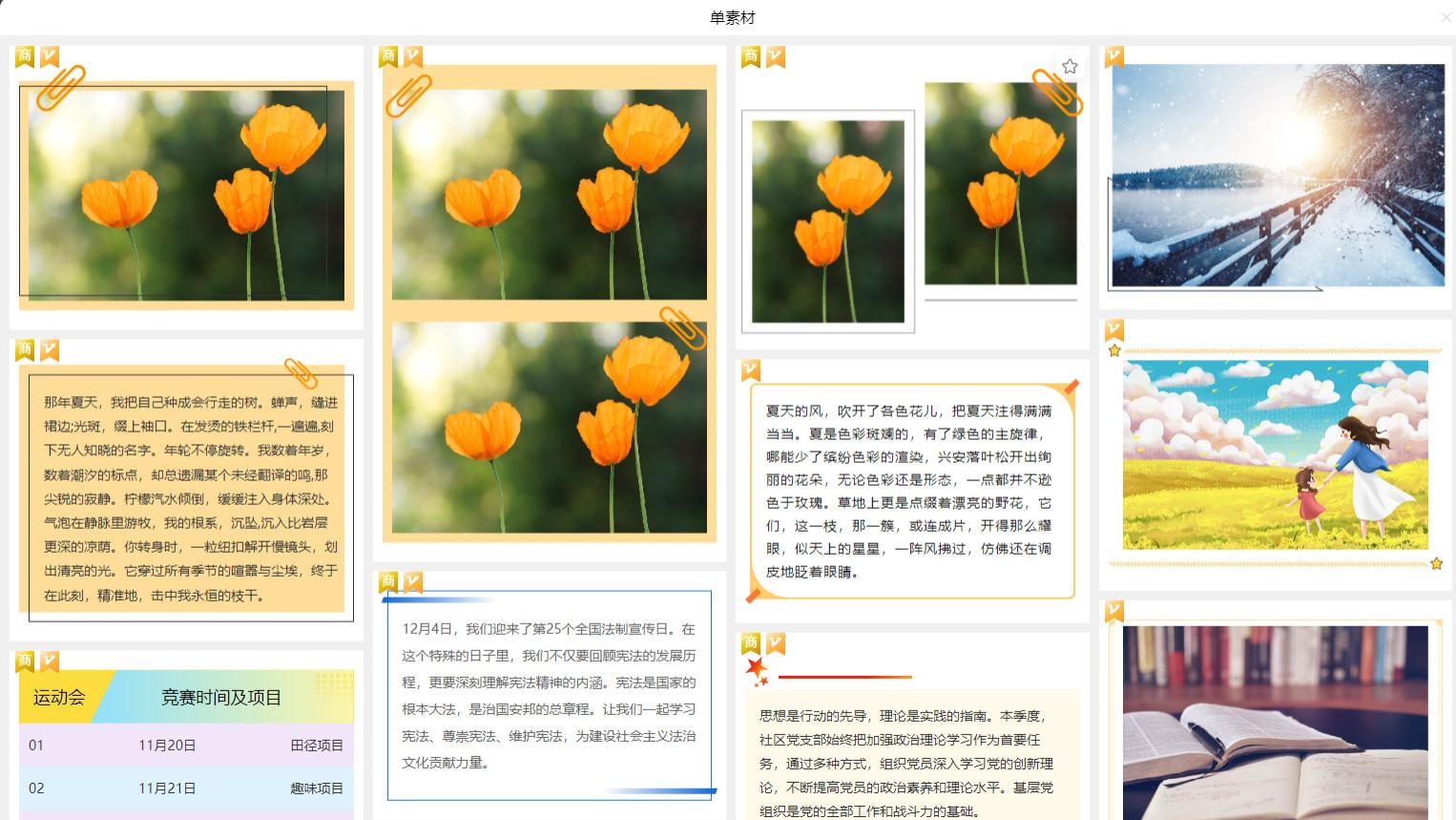
Task: Click the 田径项目 cell in the table
Action: click(x=317, y=746)
